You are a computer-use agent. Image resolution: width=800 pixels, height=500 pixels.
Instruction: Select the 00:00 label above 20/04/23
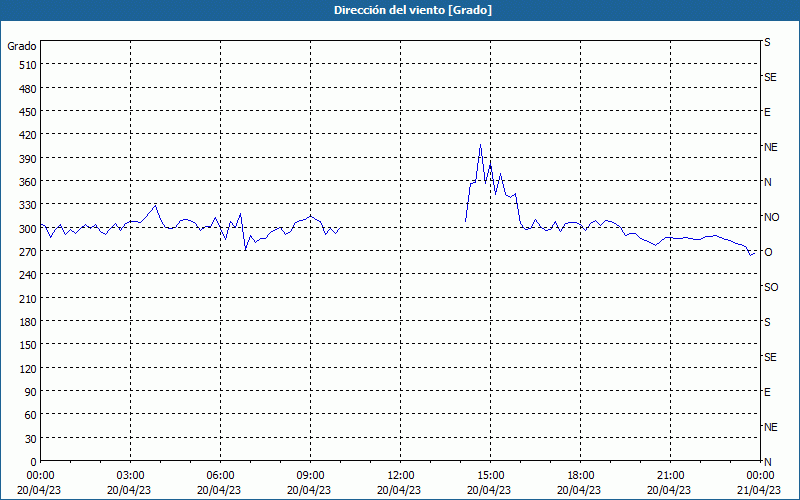[x=40, y=476]
